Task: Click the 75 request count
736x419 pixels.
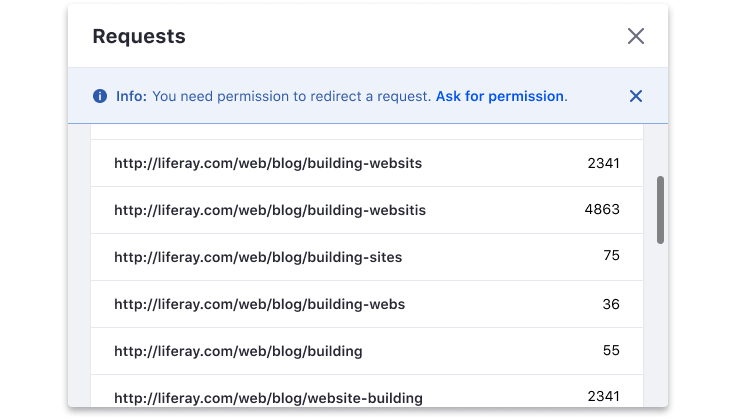Action: pyautogui.click(x=611, y=256)
